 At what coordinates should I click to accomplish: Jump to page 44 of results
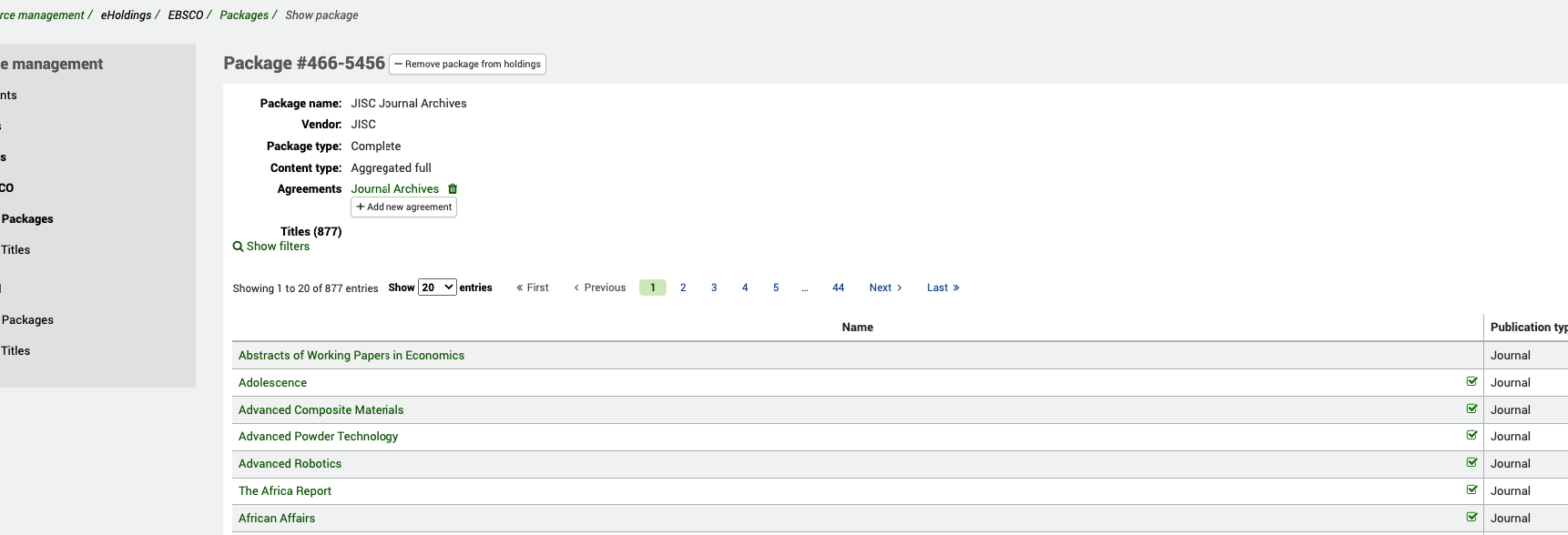[838, 288]
